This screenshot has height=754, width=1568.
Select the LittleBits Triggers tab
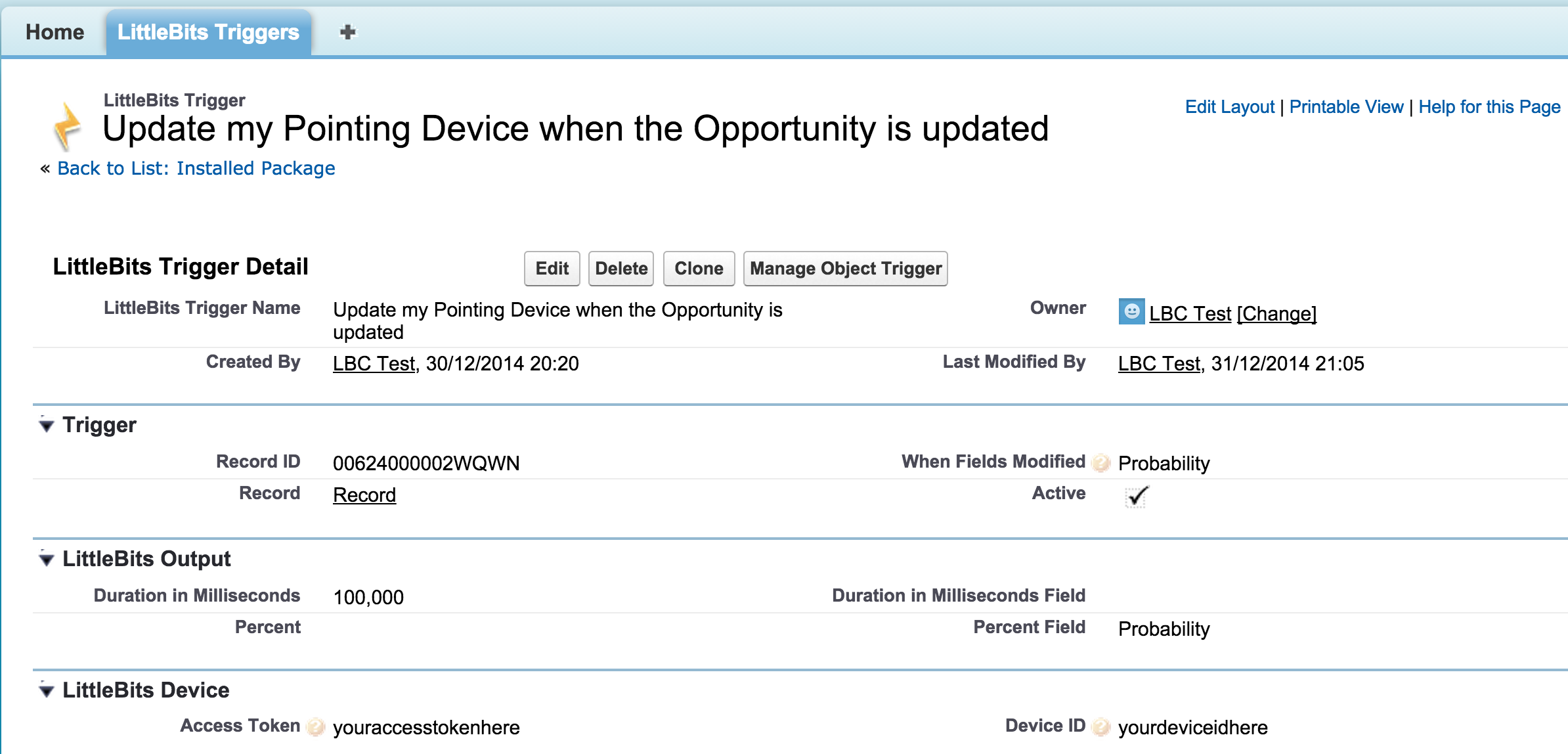208,32
